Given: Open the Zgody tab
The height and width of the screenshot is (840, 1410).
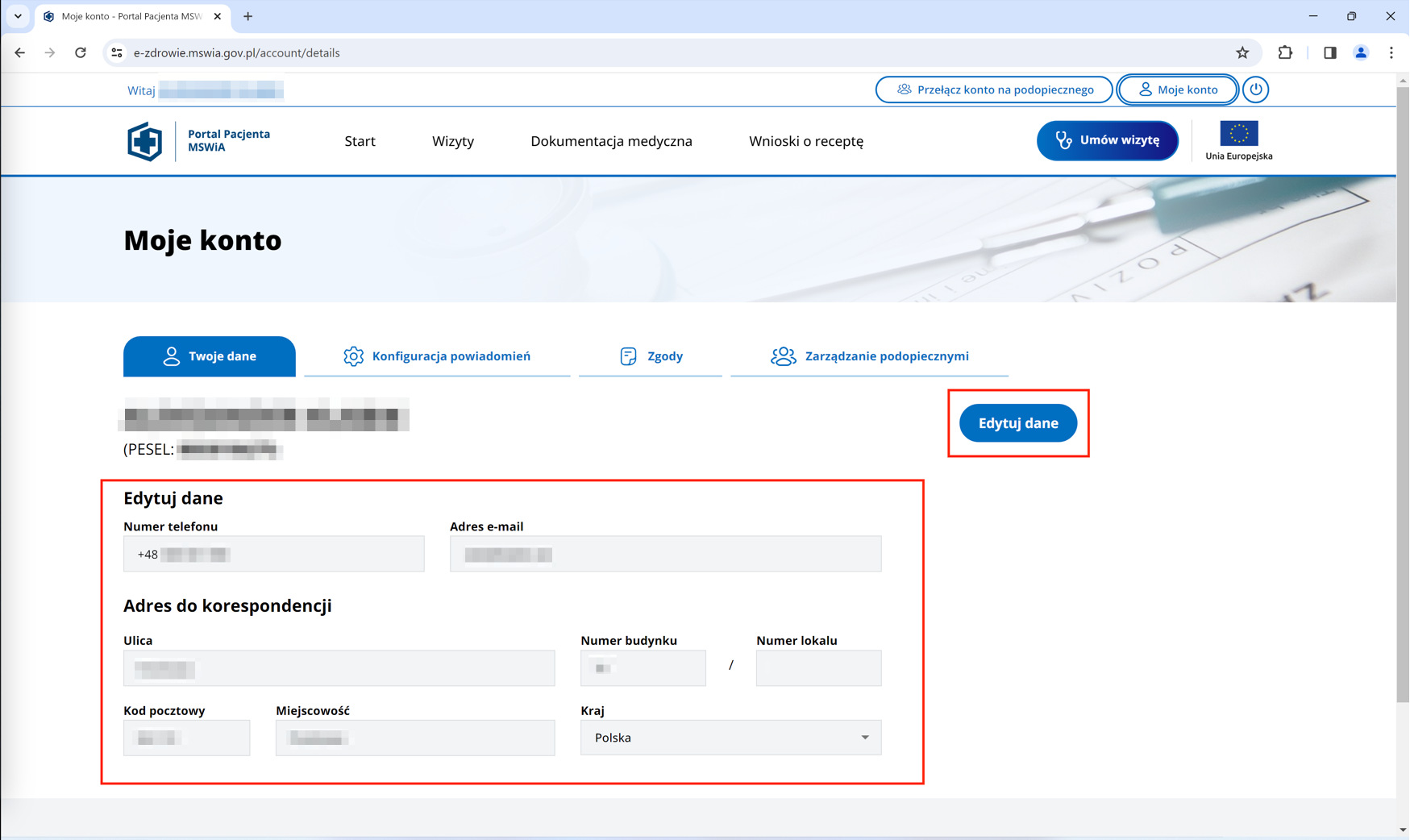Looking at the screenshot, I should (x=651, y=356).
